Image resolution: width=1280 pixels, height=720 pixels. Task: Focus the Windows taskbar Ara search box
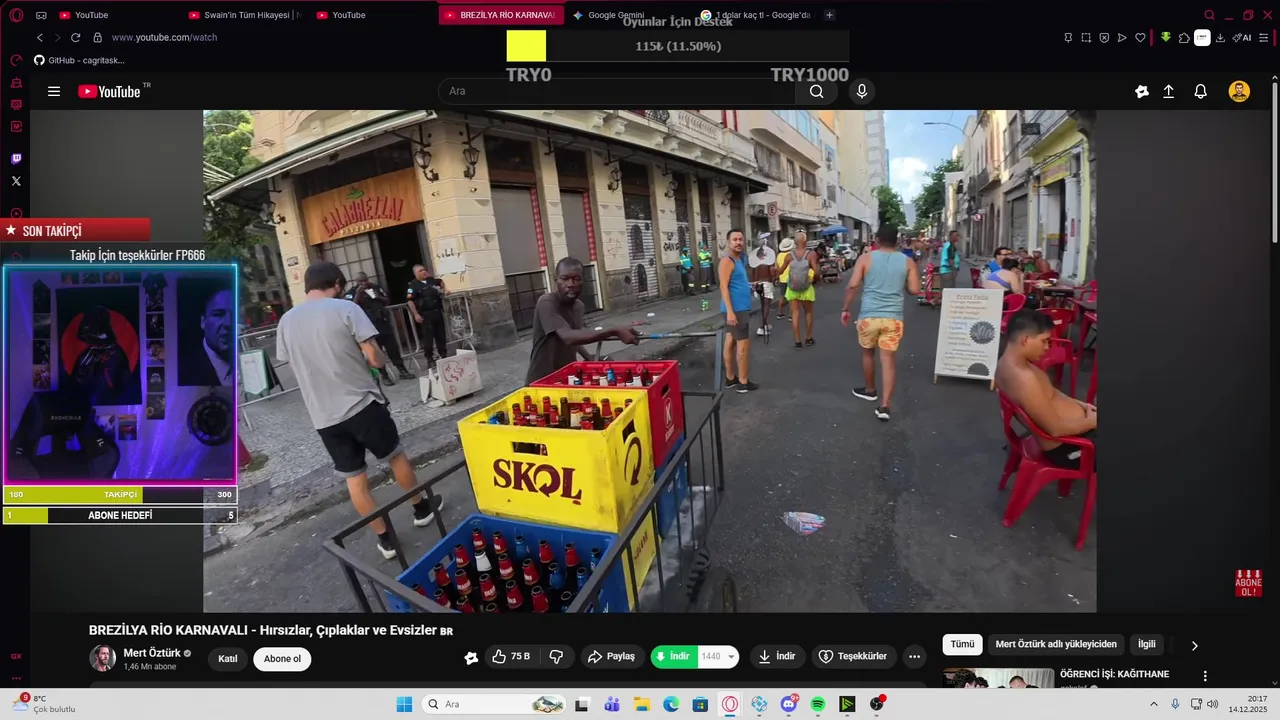pos(492,704)
